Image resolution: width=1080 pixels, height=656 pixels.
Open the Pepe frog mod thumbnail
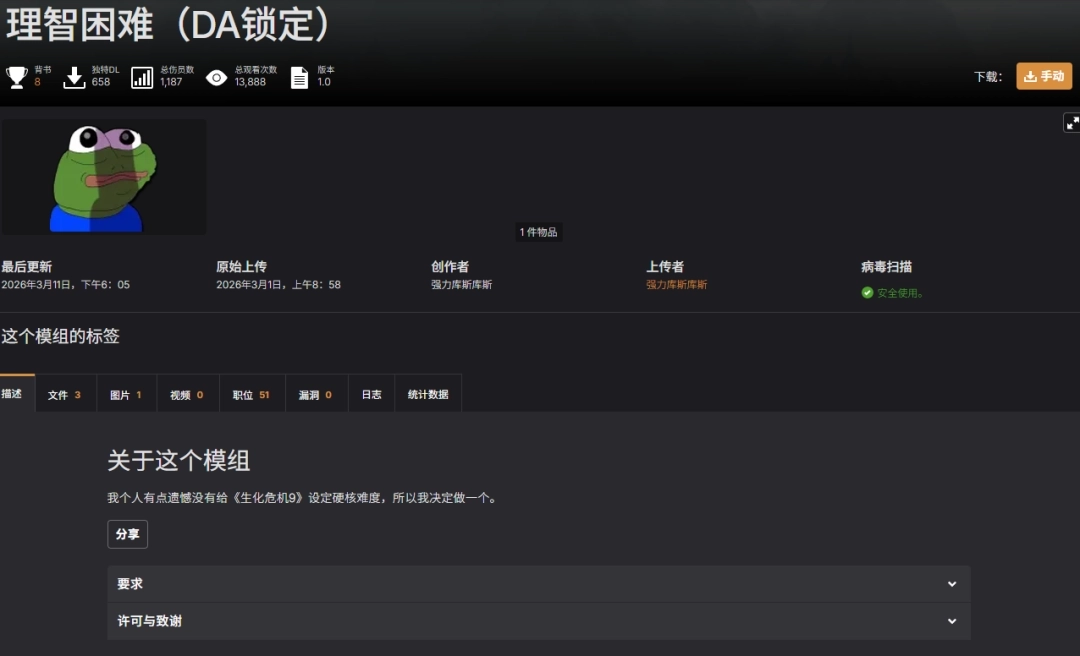click(104, 177)
